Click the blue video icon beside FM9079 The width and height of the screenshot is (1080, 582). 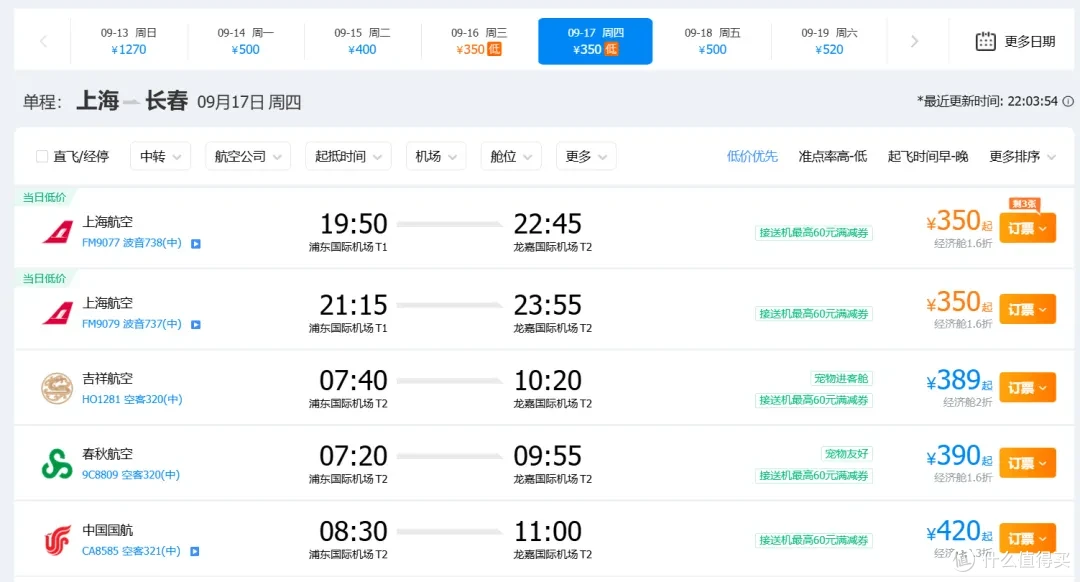click(196, 324)
